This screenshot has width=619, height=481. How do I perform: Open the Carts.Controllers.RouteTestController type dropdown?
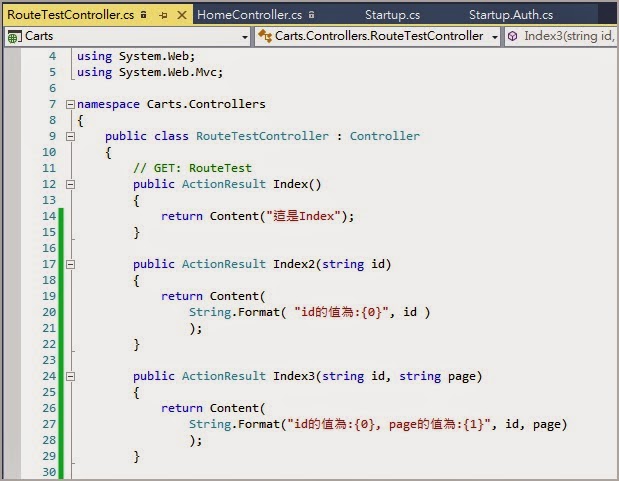[495, 37]
